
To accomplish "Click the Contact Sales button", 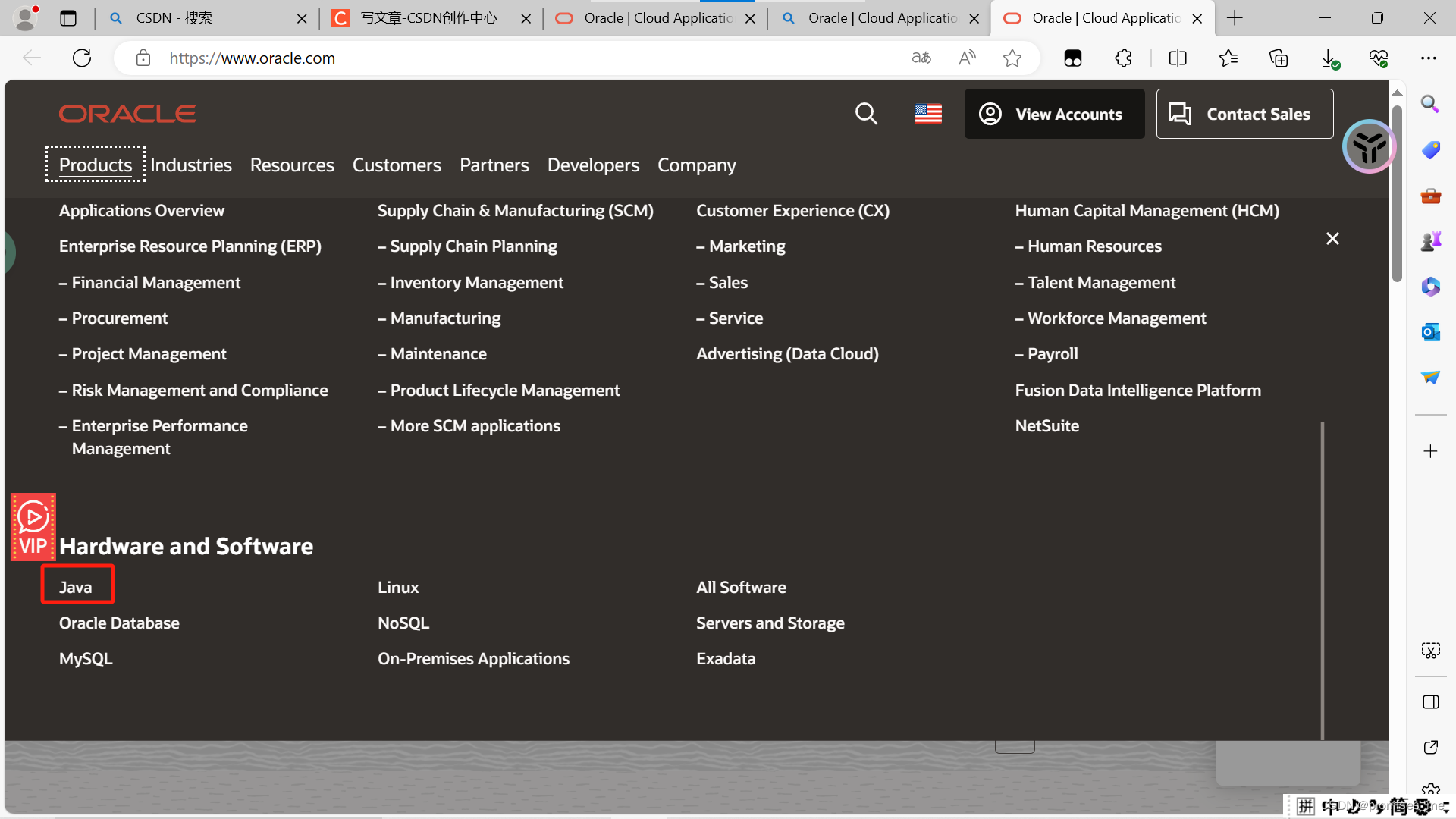I will coord(1244,114).
